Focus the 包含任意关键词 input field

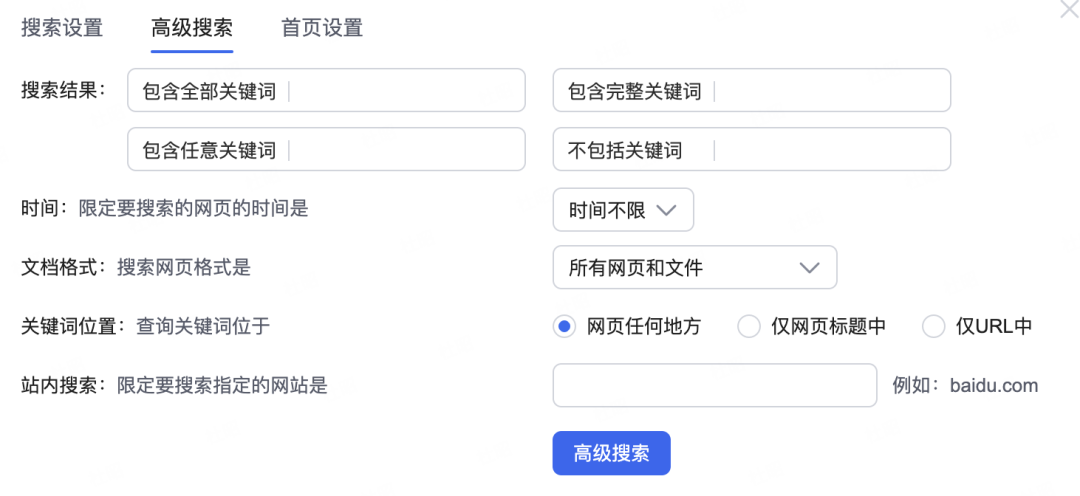(x=326, y=149)
